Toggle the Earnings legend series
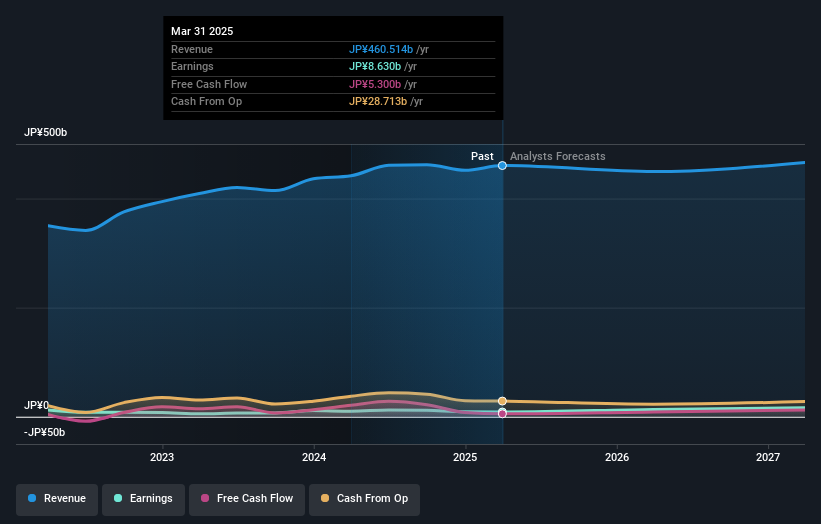 (143, 499)
